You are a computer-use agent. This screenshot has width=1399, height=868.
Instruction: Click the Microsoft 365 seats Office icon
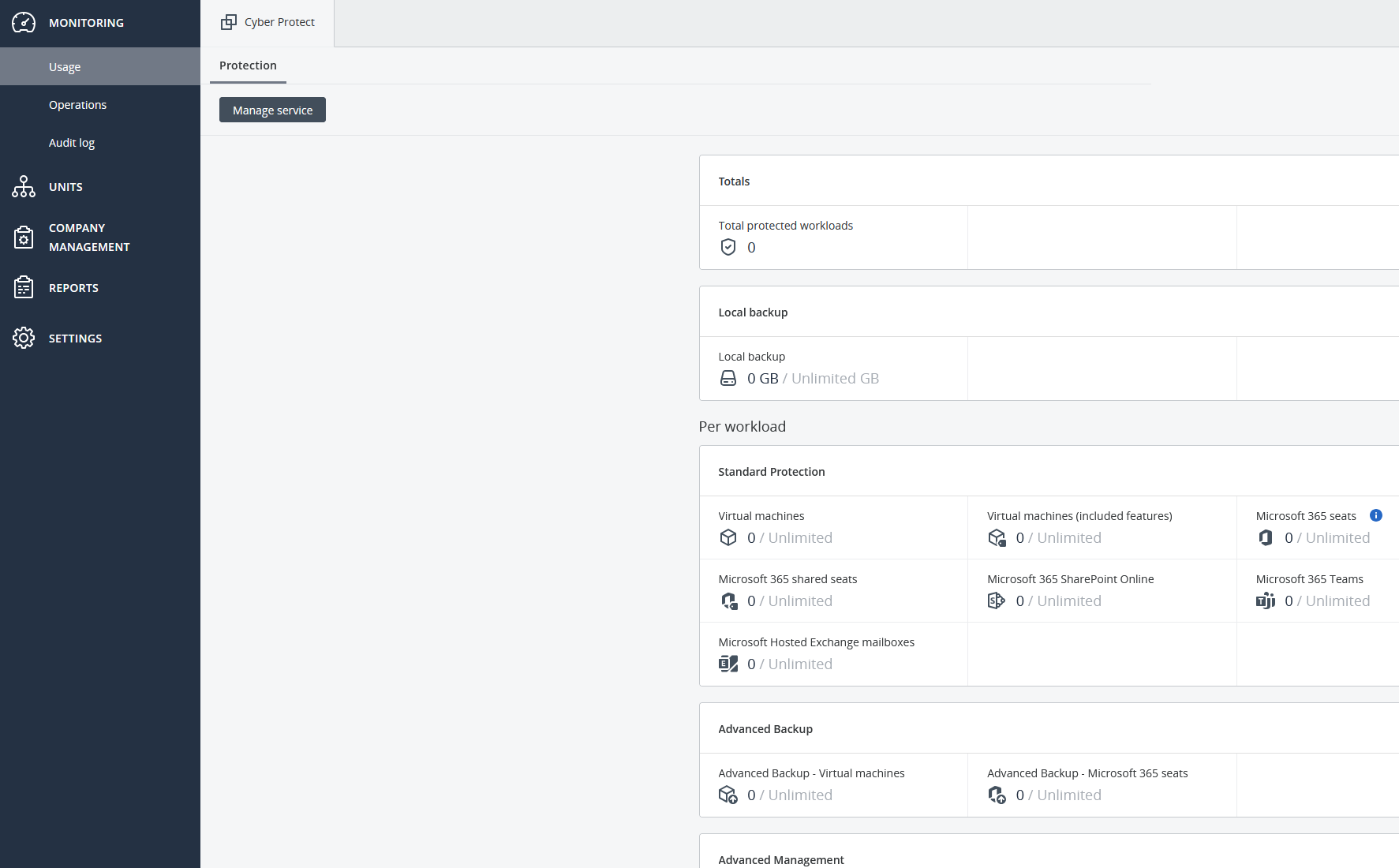coord(1266,537)
